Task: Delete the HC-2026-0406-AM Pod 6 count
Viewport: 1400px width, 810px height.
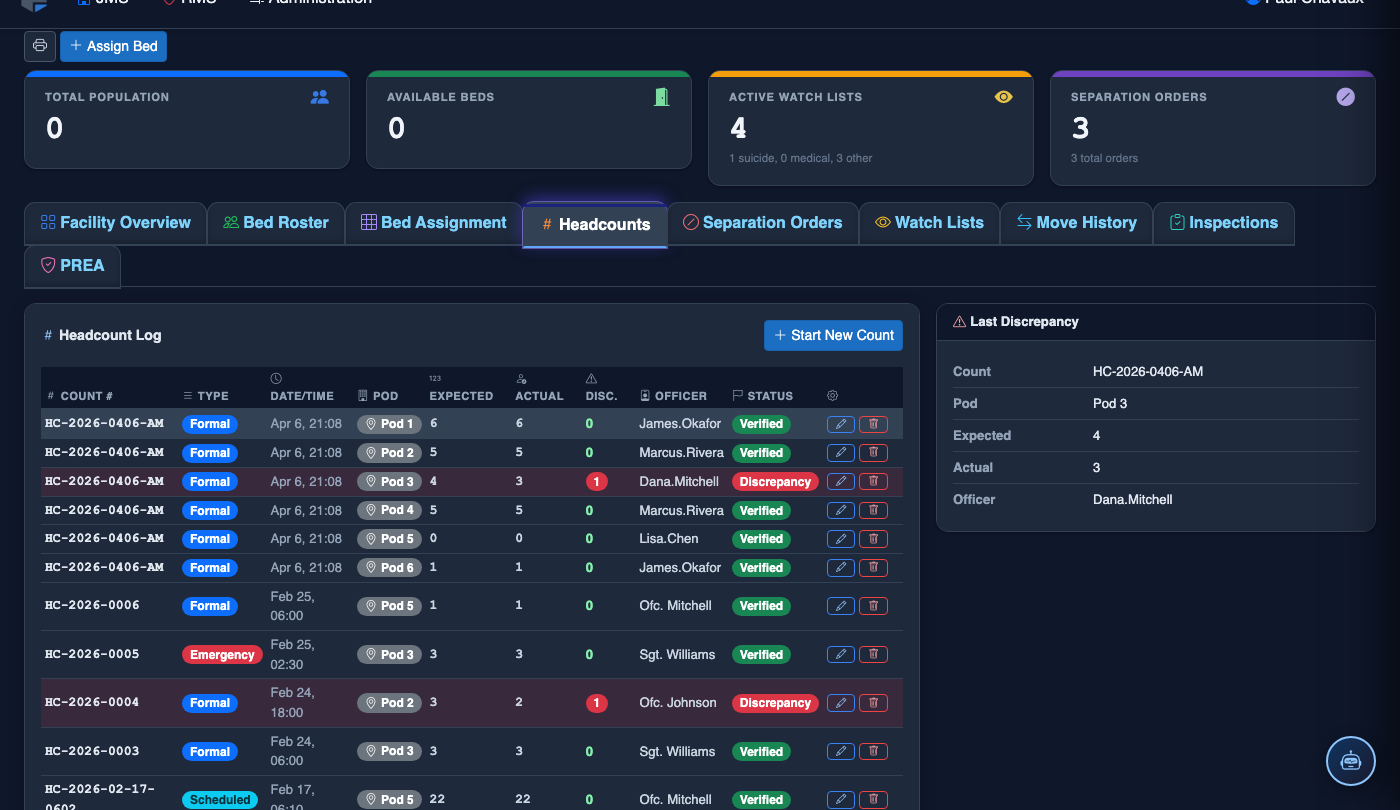Action: tap(873, 568)
